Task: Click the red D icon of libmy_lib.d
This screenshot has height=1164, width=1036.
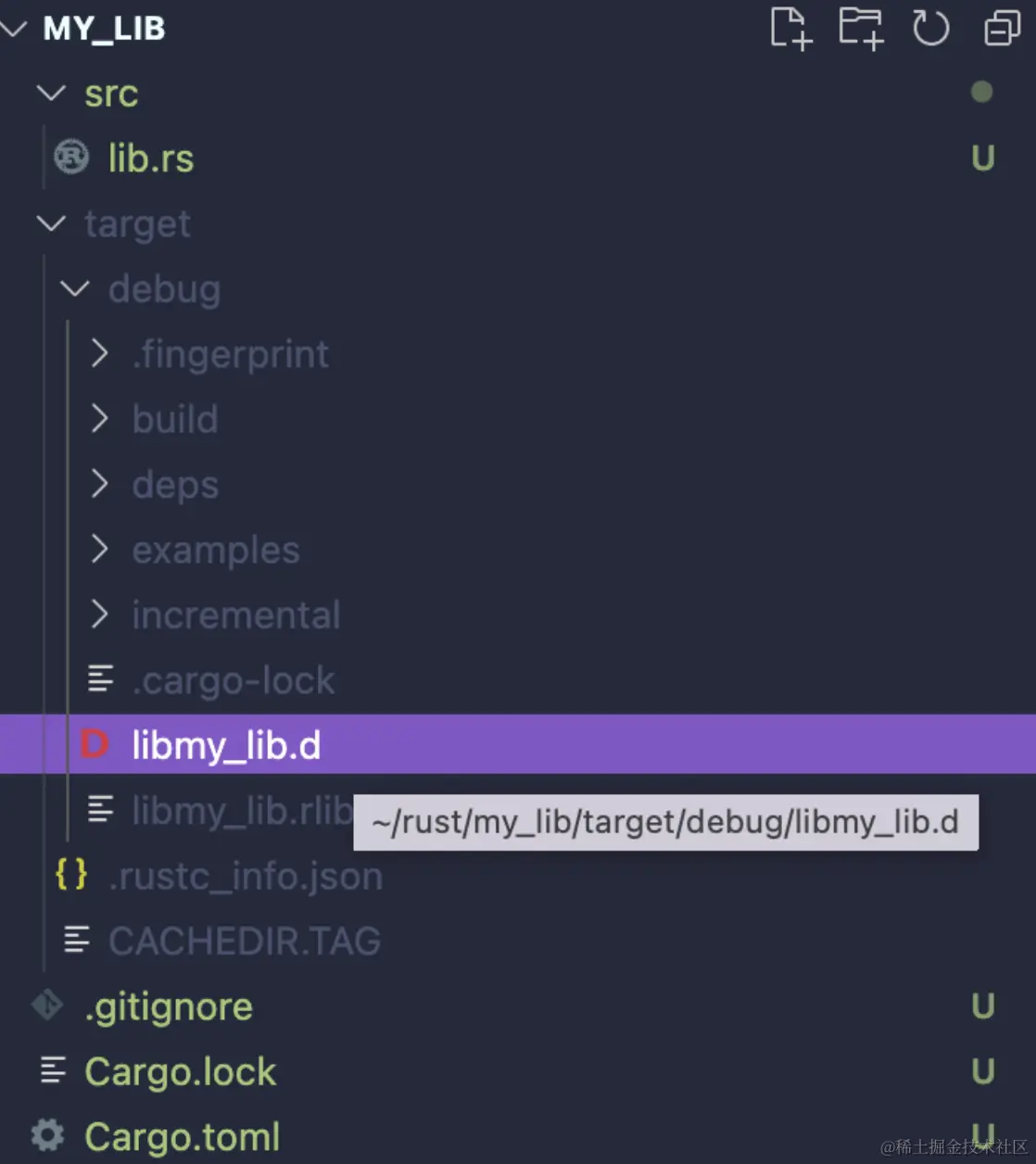Action: pos(94,744)
